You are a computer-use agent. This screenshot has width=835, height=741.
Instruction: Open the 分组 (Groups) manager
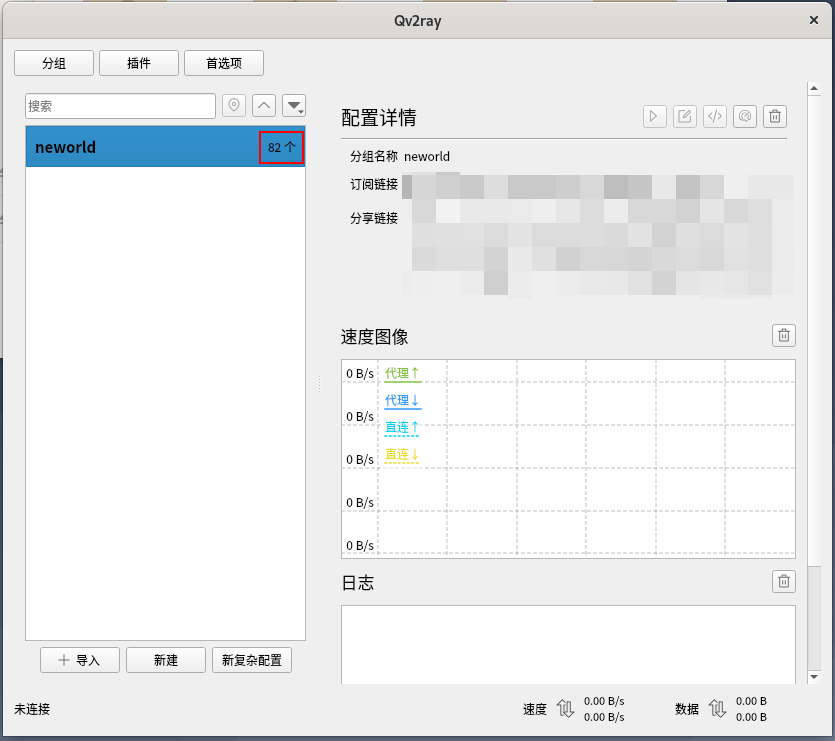[54, 63]
